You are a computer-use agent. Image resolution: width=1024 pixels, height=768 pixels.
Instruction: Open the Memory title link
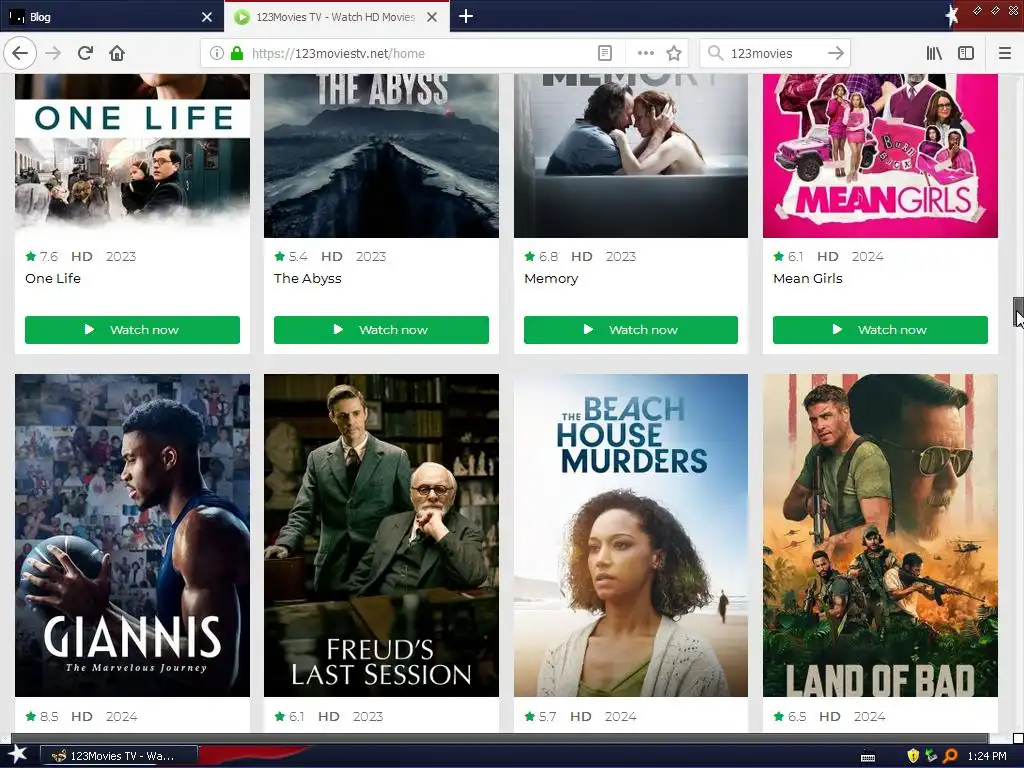coord(551,279)
